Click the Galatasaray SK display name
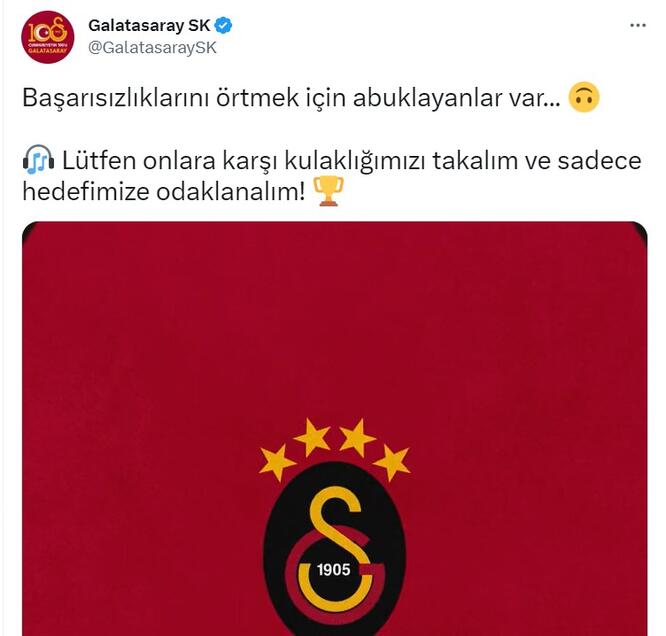Image resolution: width=666 pixels, height=636 pixels. click(x=149, y=26)
